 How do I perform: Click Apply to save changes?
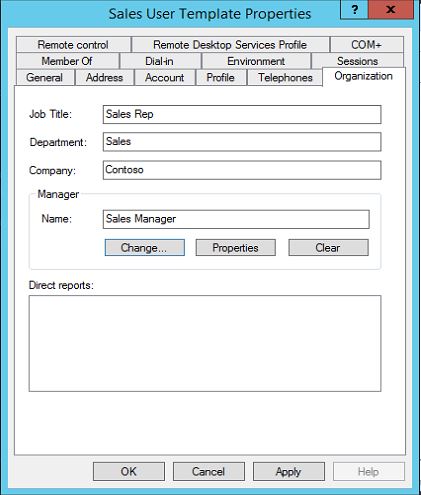[289, 471]
